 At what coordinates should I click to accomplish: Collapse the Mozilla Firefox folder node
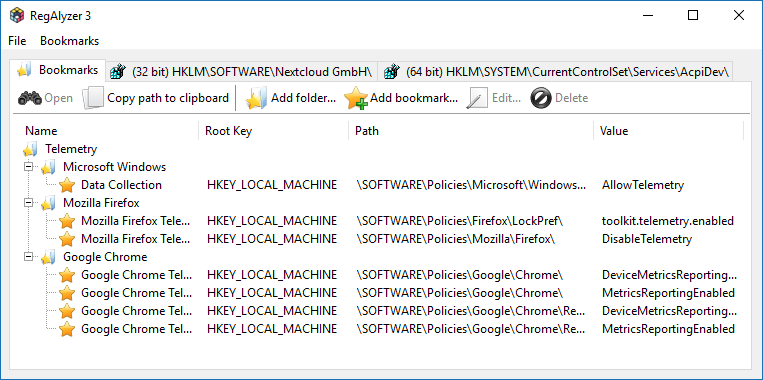click(x=29, y=203)
